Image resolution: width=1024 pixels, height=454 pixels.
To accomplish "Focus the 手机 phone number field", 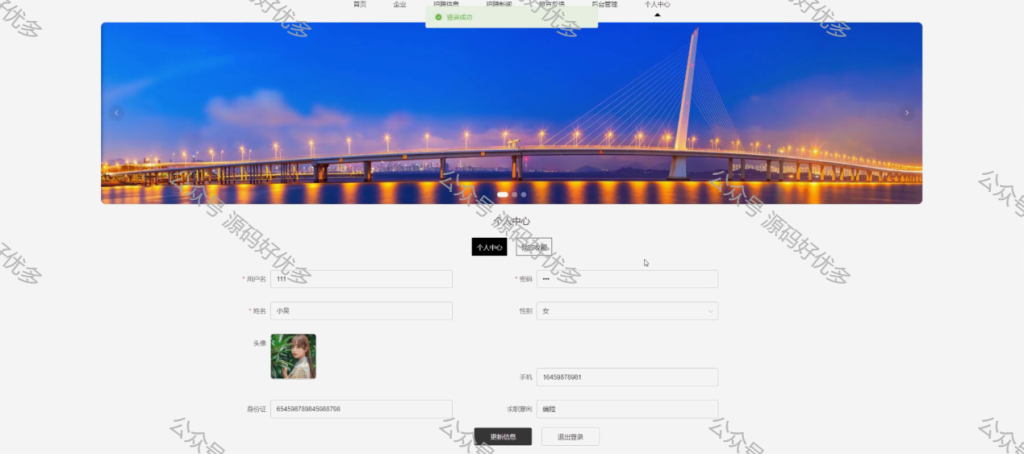I will pos(627,377).
